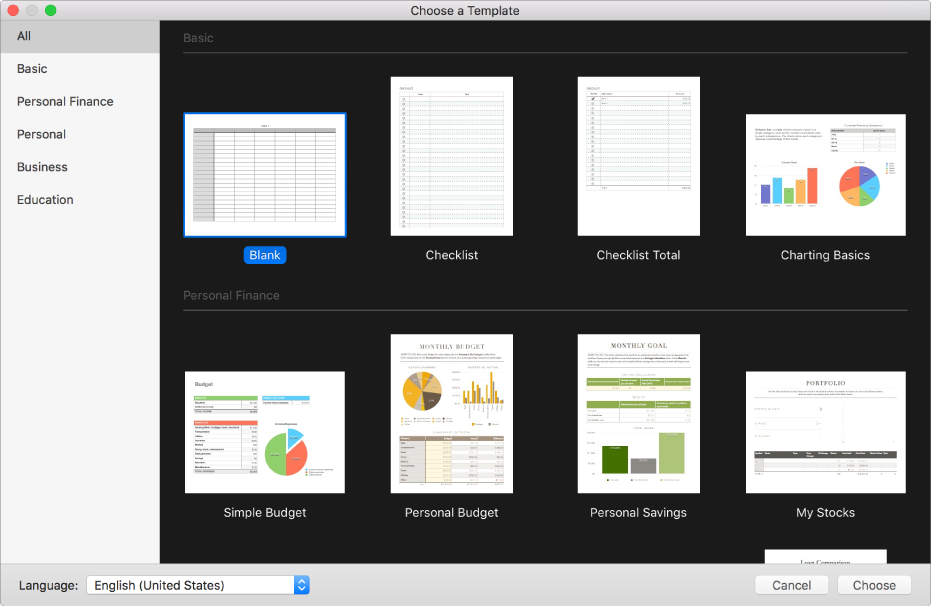Click the Blank template label

265,255
